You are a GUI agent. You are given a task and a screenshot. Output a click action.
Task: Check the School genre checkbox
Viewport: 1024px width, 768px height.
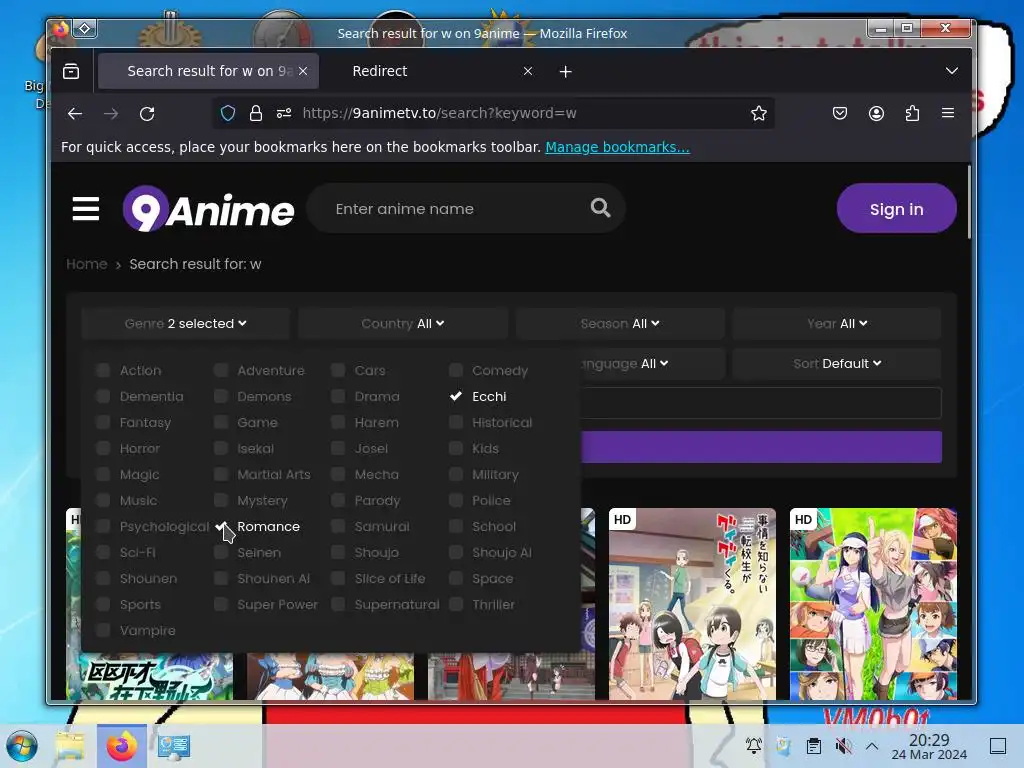tap(456, 526)
